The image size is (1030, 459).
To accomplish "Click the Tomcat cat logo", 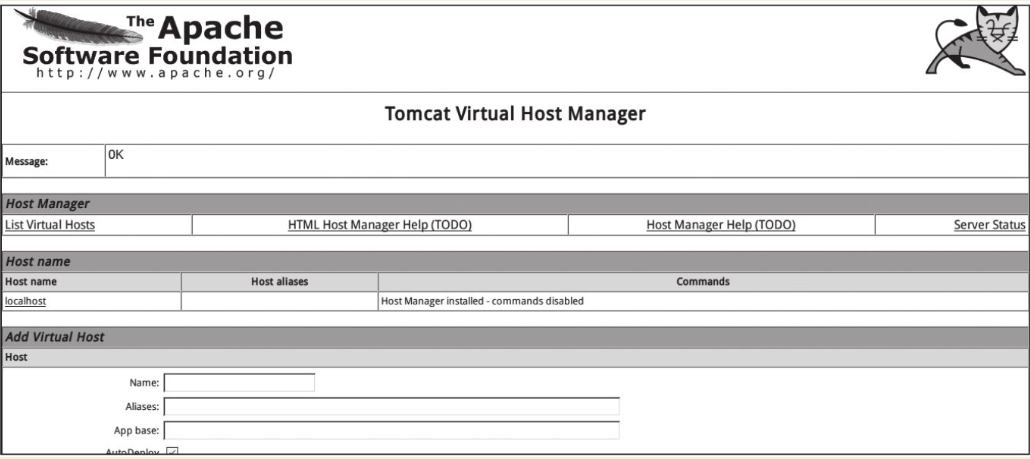I will click(x=974, y=41).
